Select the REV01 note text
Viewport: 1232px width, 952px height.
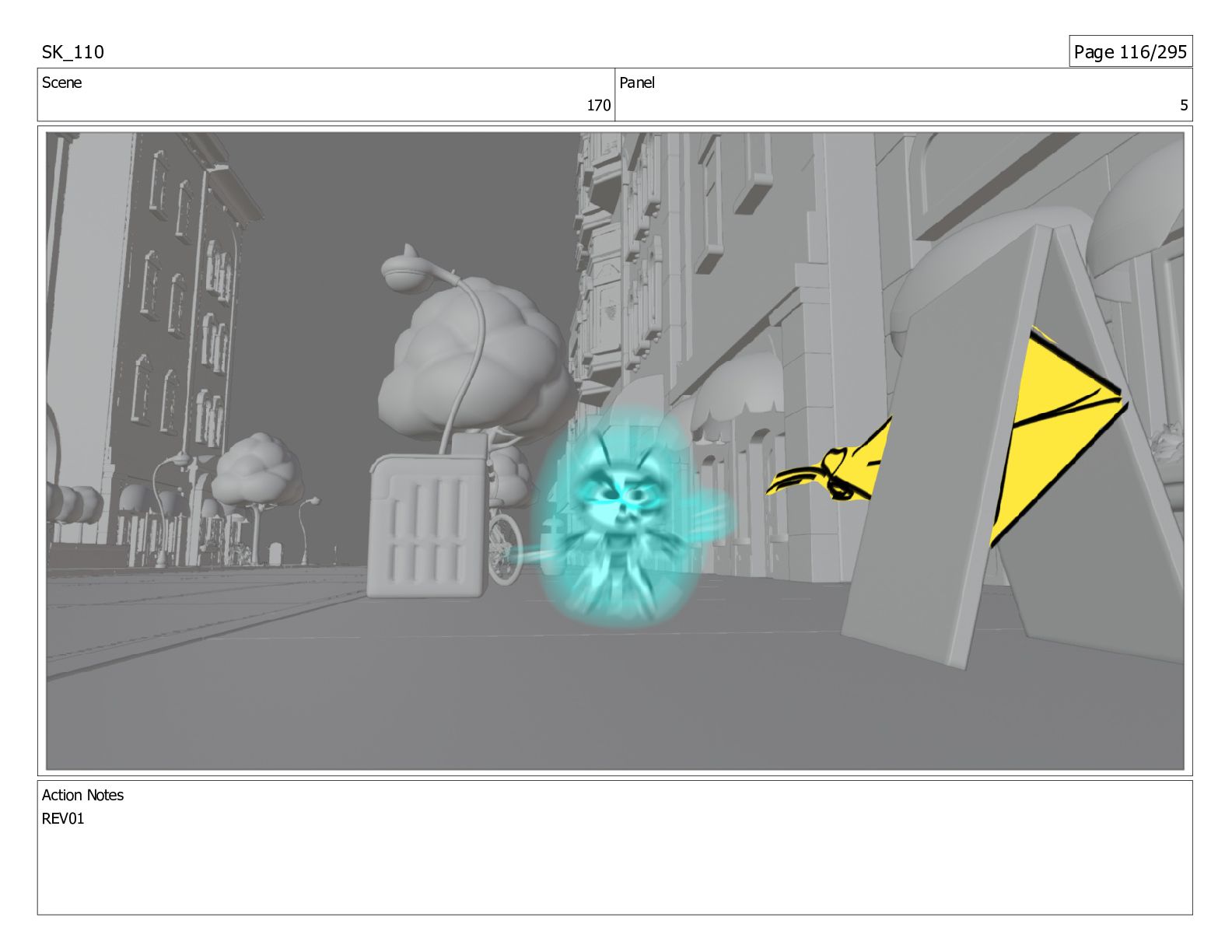(x=63, y=818)
